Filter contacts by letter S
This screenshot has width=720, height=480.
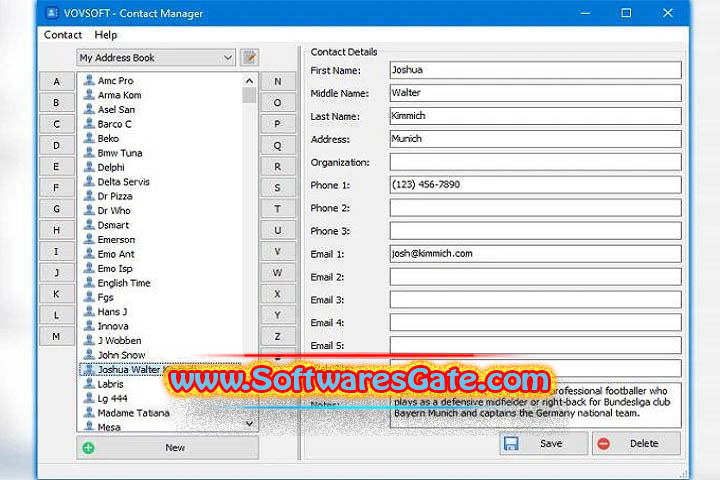[278, 188]
